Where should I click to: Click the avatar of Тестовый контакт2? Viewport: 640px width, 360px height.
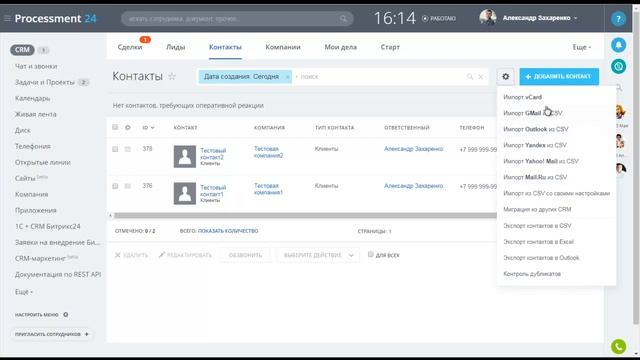pos(184,156)
